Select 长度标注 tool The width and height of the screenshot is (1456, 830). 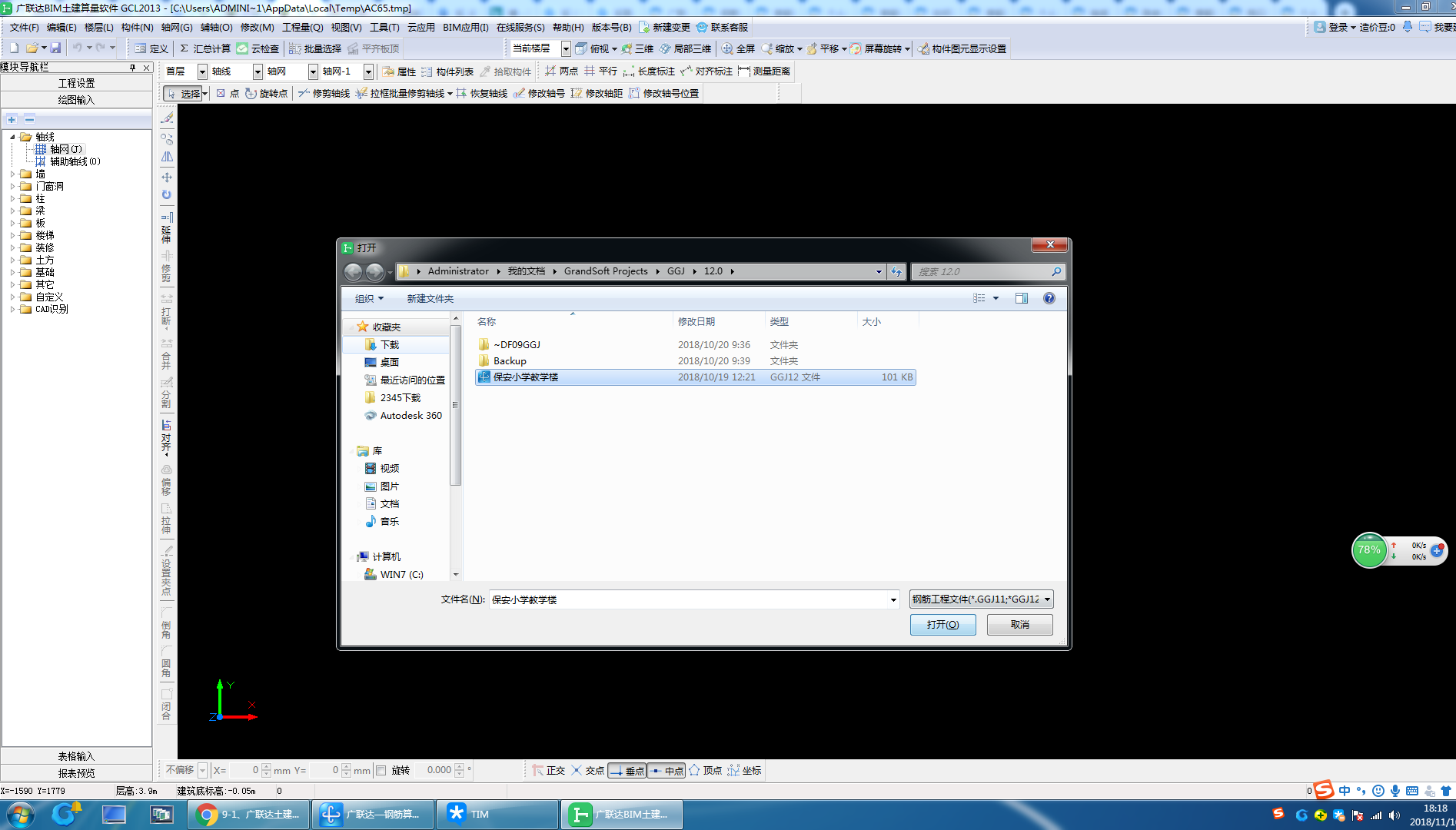click(x=649, y=71)
